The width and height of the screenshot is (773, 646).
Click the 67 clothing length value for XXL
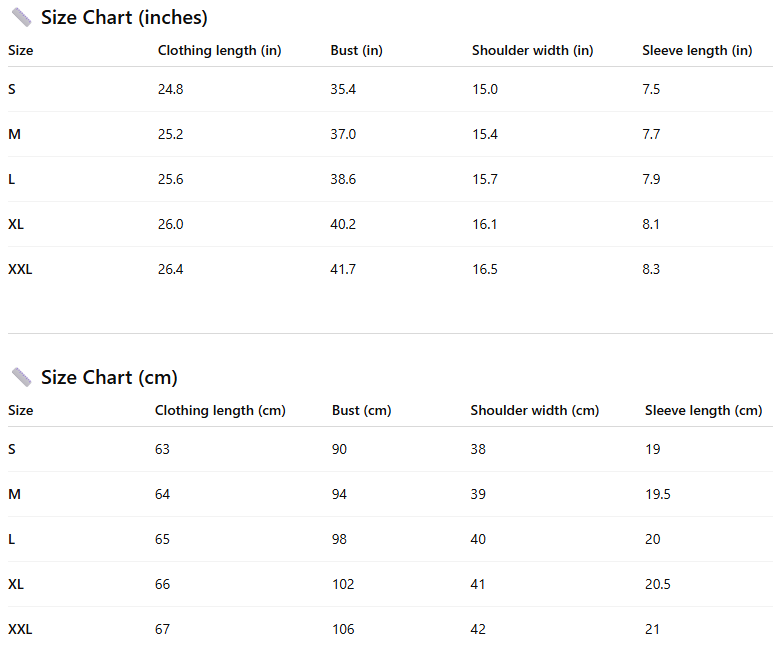coord(162,629)
